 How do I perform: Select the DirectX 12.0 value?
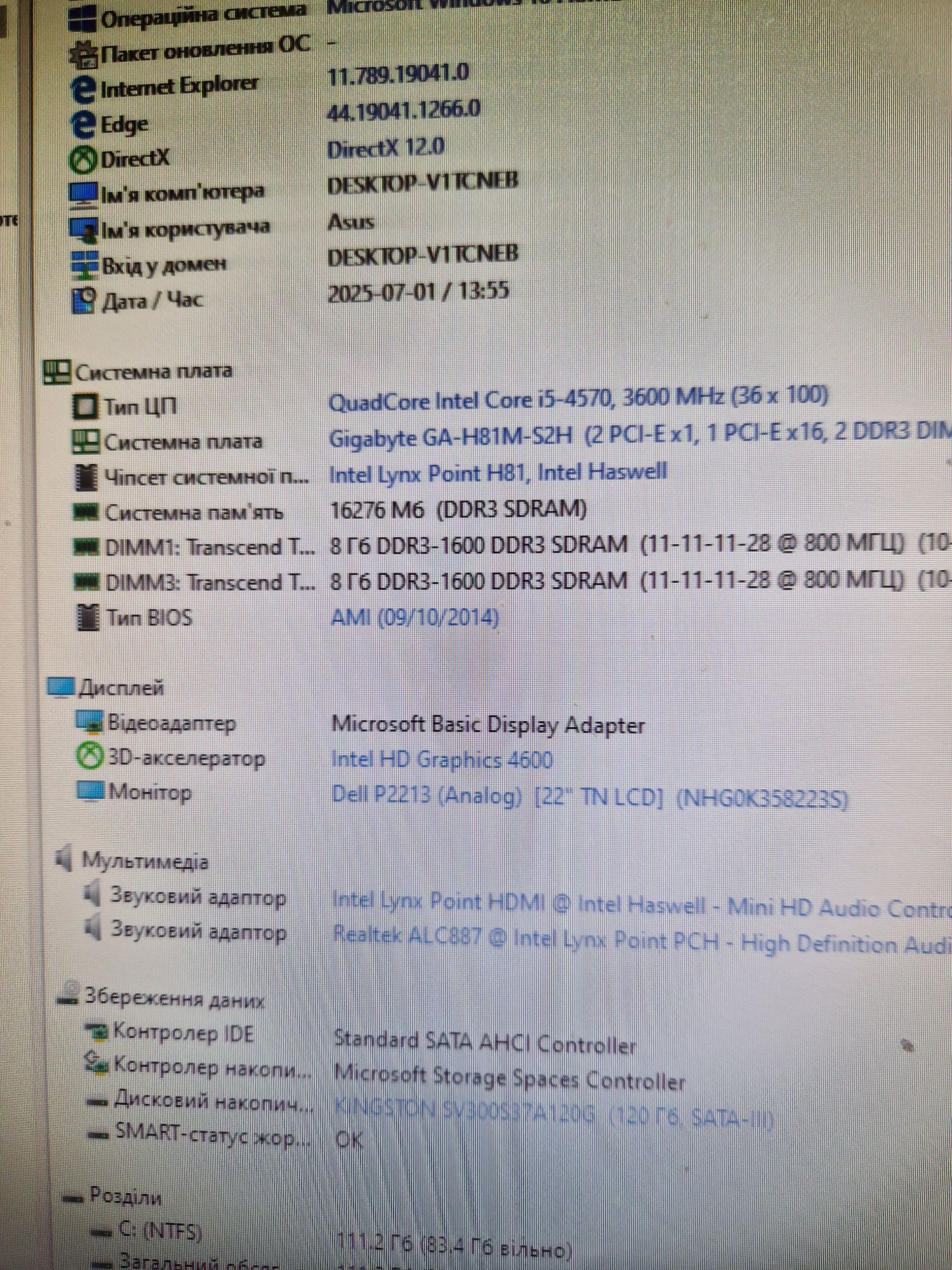pyautogui.click(x=385, y=149)
